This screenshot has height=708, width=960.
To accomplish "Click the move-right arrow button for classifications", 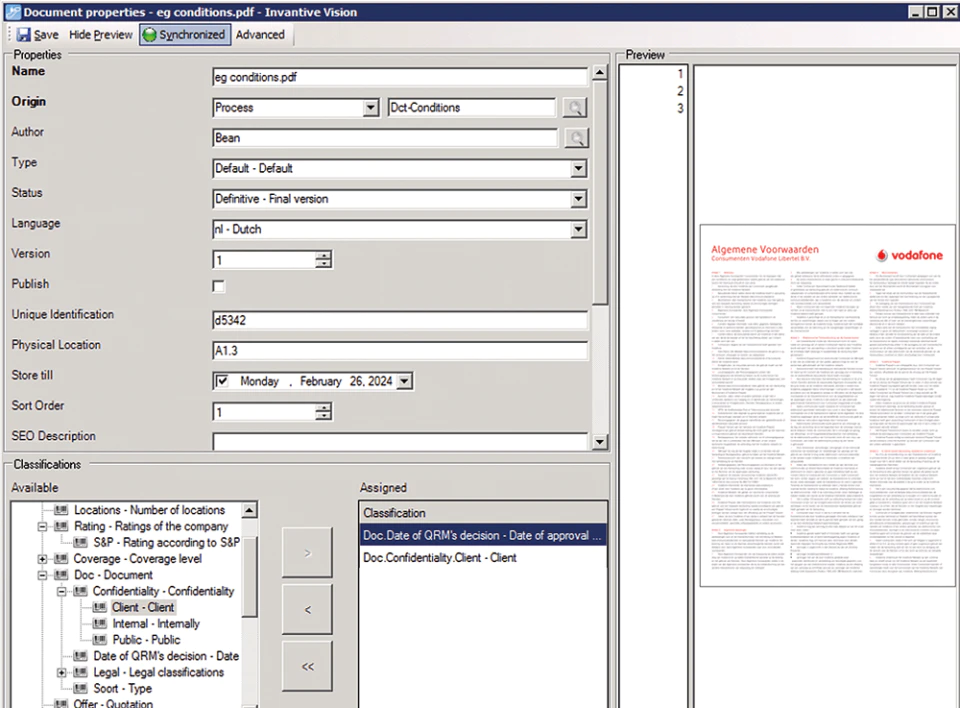I will (307, 553).
